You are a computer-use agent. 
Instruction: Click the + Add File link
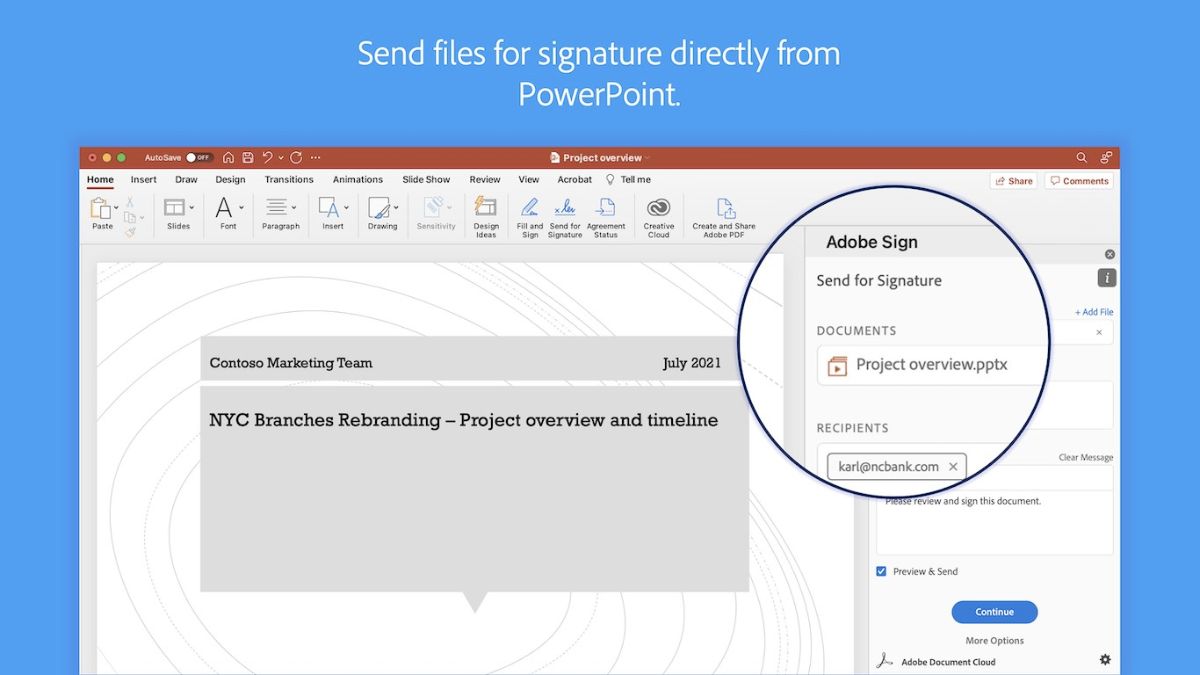[1094, 312]
